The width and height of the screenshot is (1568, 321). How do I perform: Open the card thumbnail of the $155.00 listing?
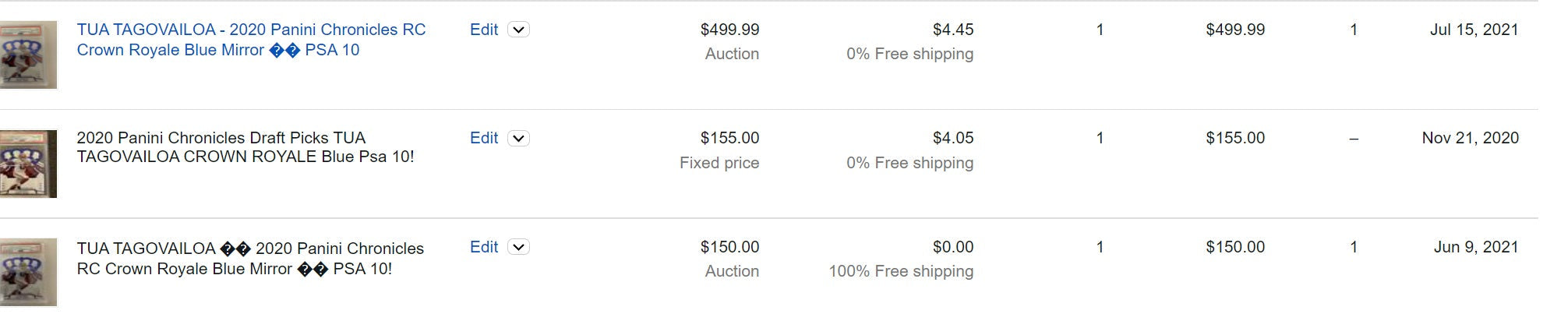(x=28, y=164)
